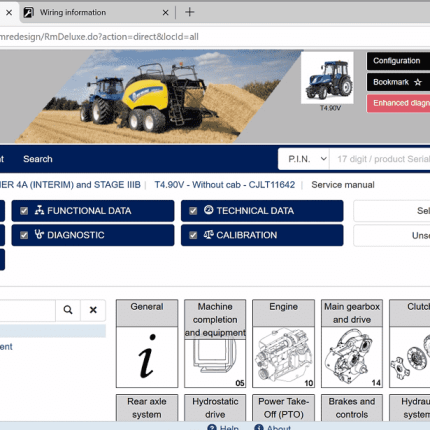Open Enhanced diagnostics button
Image resolution: width=430 pixels, height=430 pixels.
tap(398, 103)
